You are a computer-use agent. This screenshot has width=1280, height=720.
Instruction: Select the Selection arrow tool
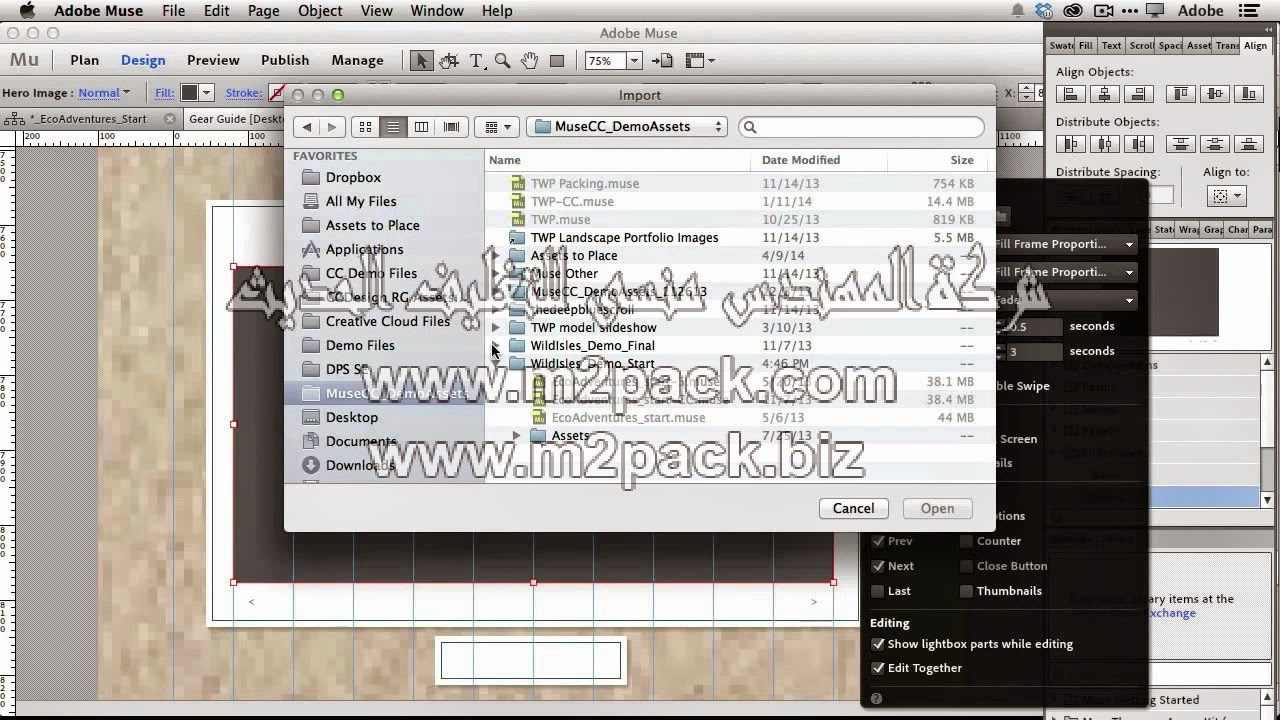click(x=421, y=60)
